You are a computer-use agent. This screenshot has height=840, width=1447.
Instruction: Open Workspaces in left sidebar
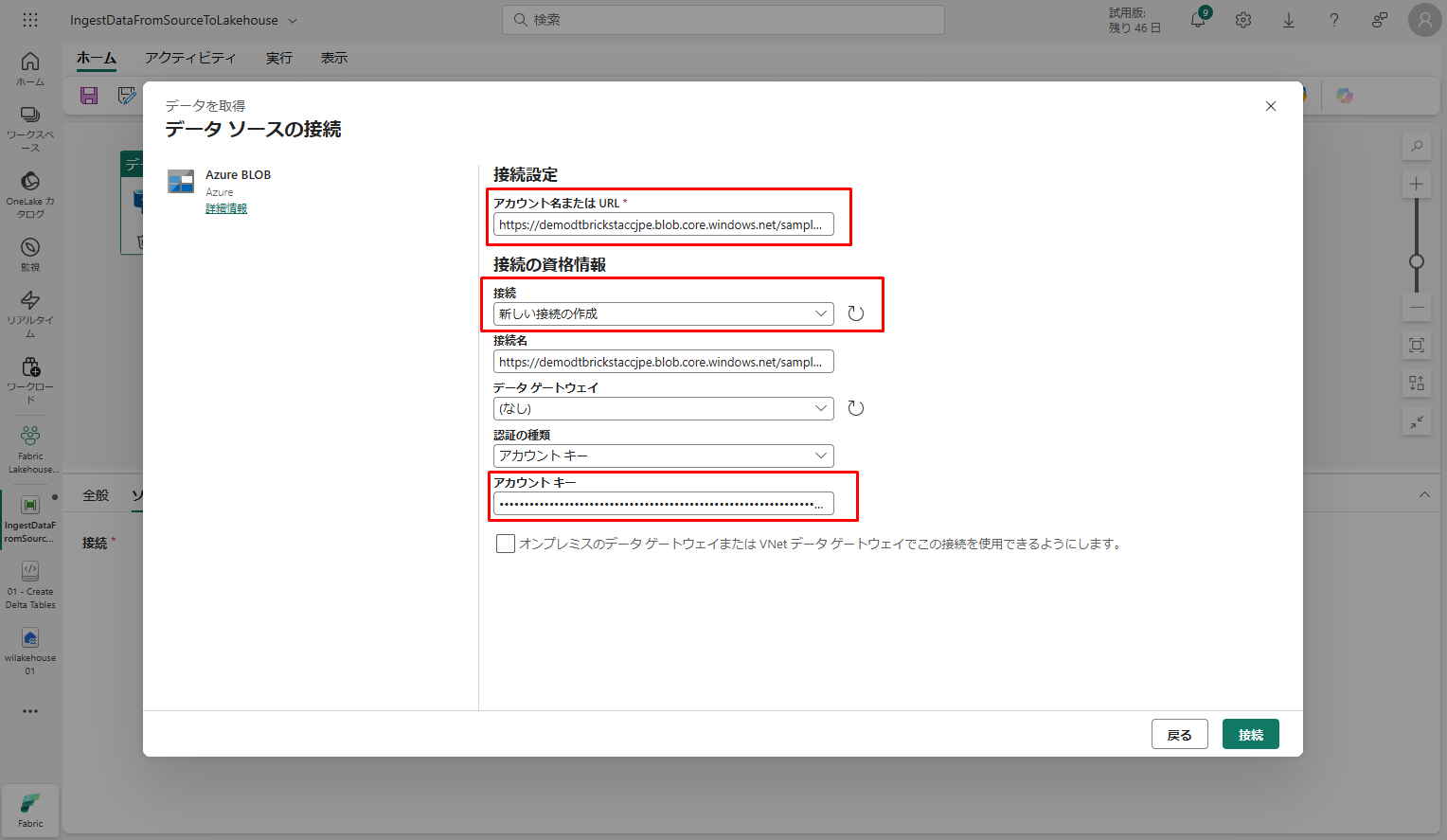tap(30, 129)
